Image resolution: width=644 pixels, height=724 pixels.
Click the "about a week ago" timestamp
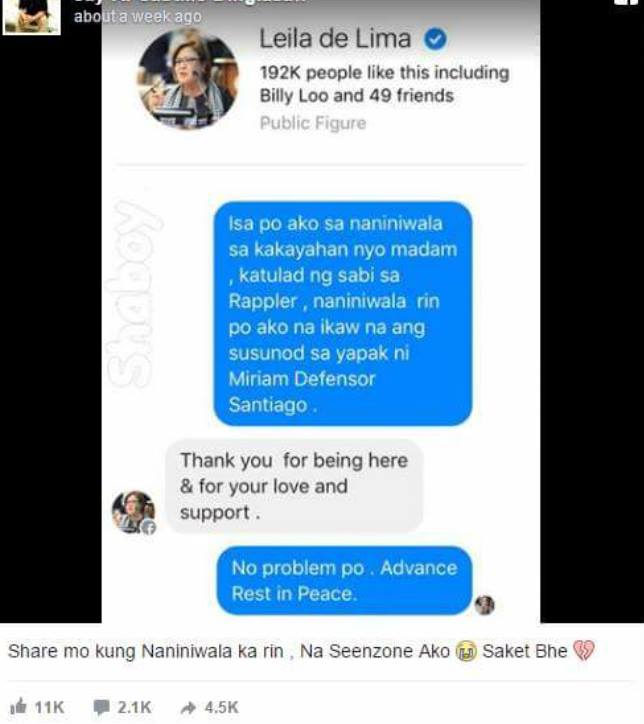138,17
